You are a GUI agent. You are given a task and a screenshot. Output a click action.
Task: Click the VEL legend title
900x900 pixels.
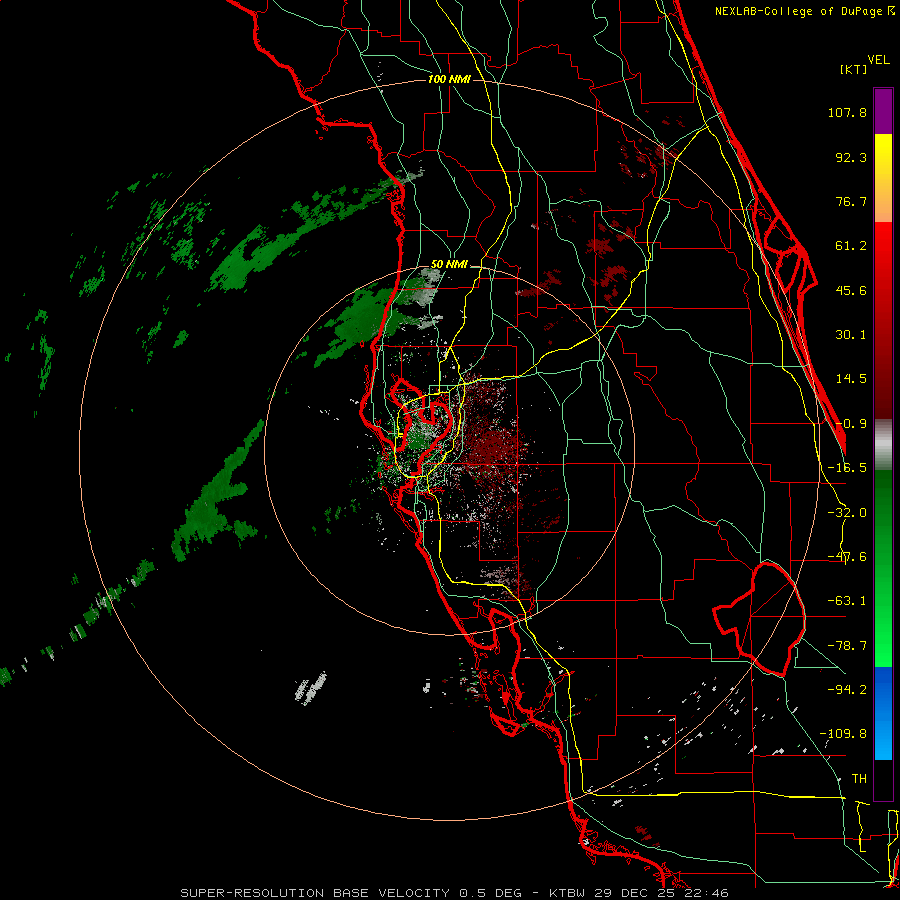(x=878, y=60)
